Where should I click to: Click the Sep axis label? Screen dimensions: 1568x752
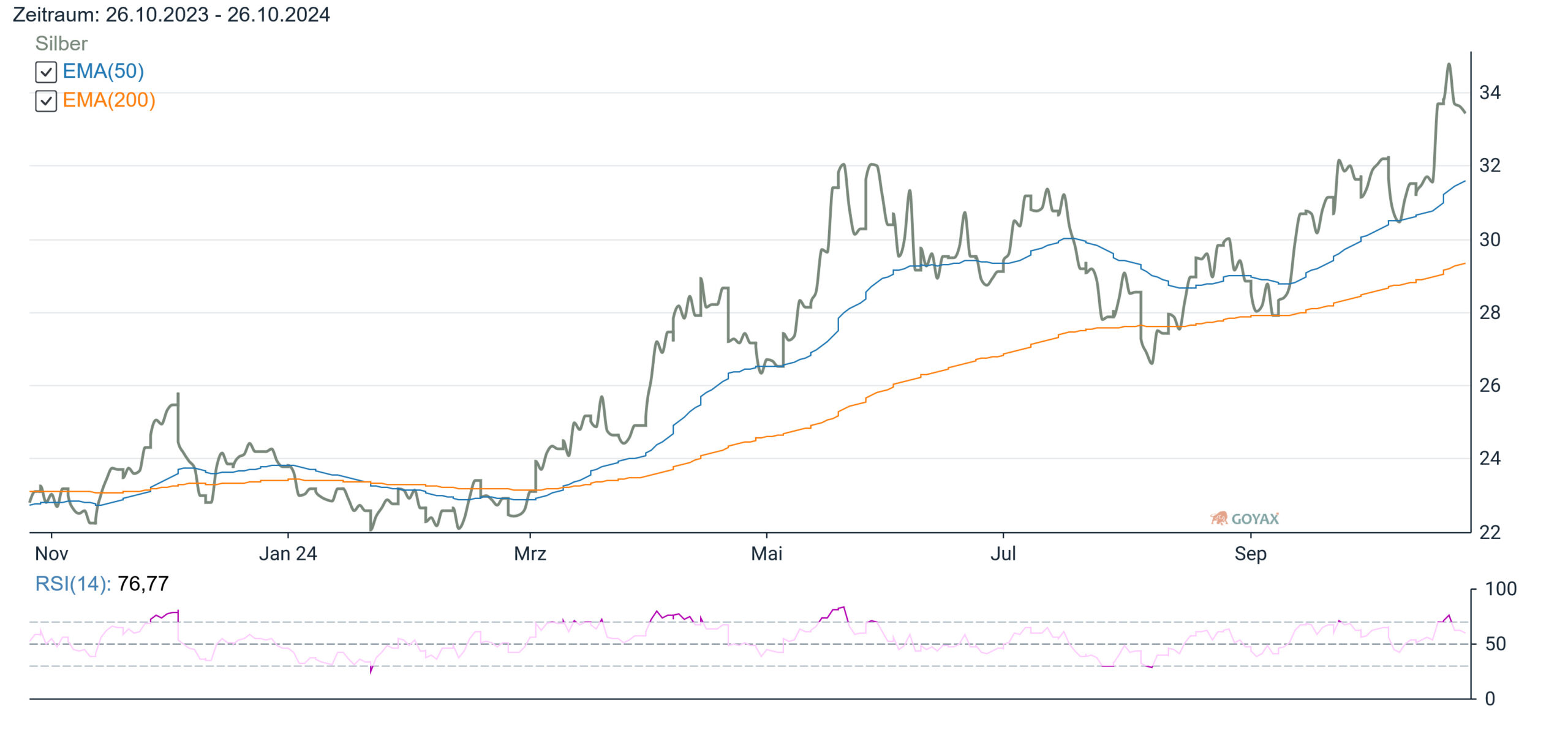1250,554
